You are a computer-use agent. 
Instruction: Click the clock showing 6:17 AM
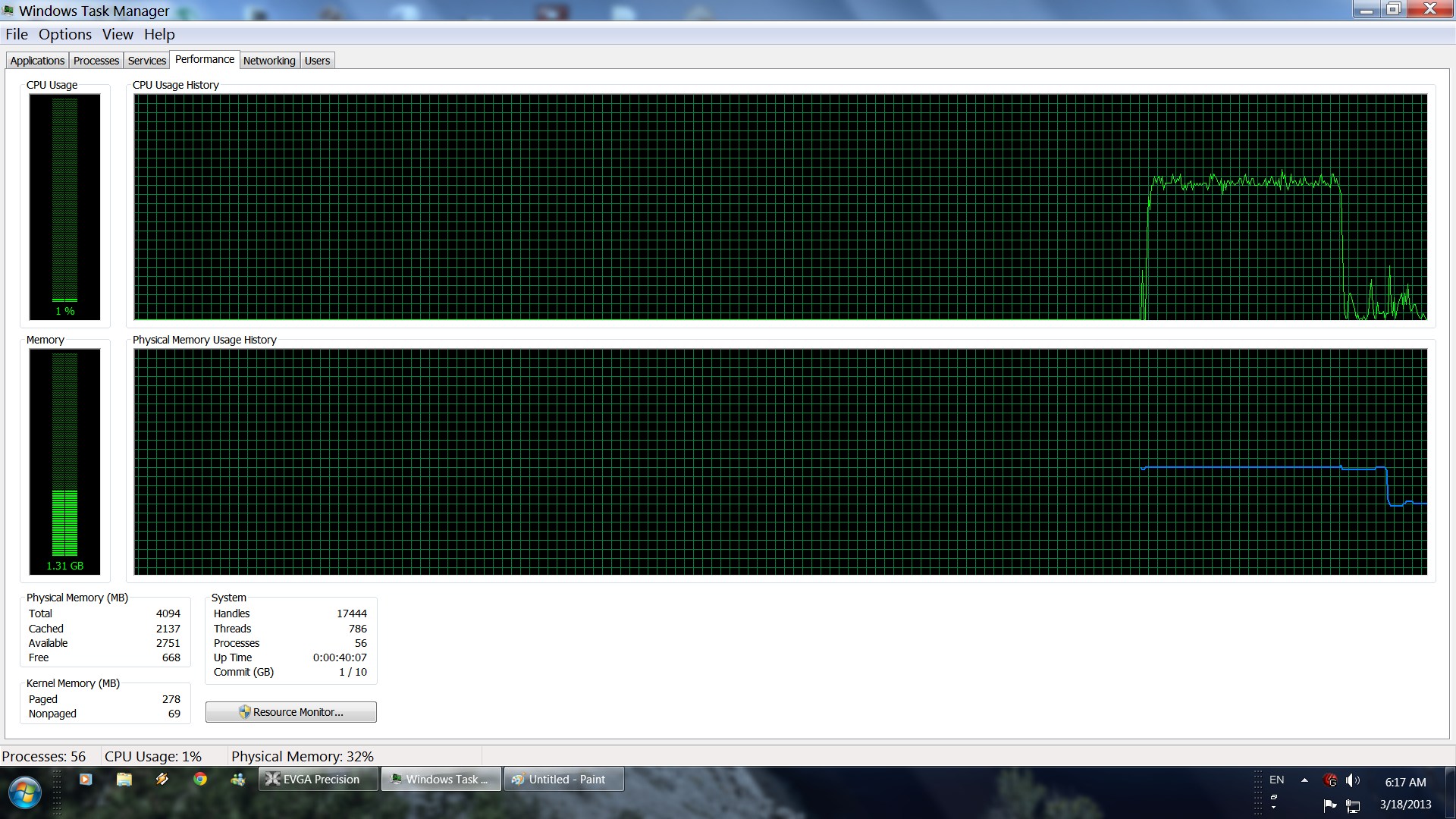(x=1405, y=782)
